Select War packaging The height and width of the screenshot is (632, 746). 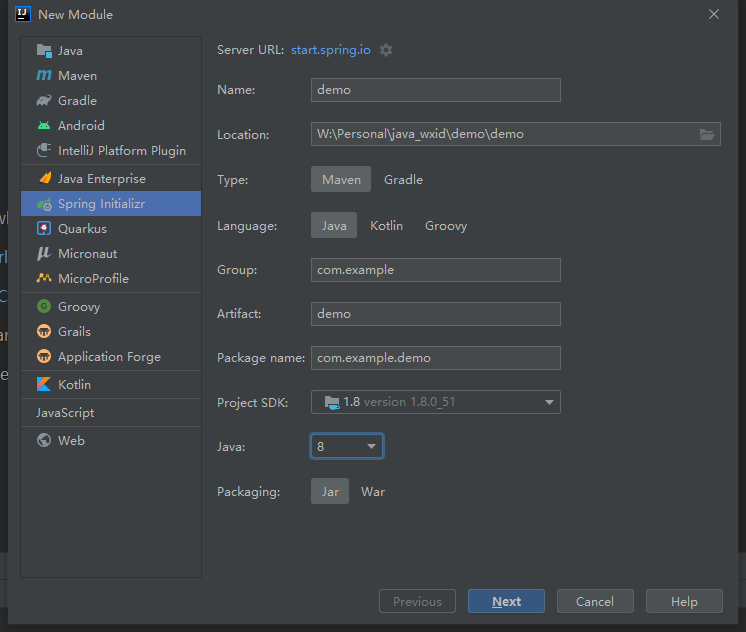point(373,492)
